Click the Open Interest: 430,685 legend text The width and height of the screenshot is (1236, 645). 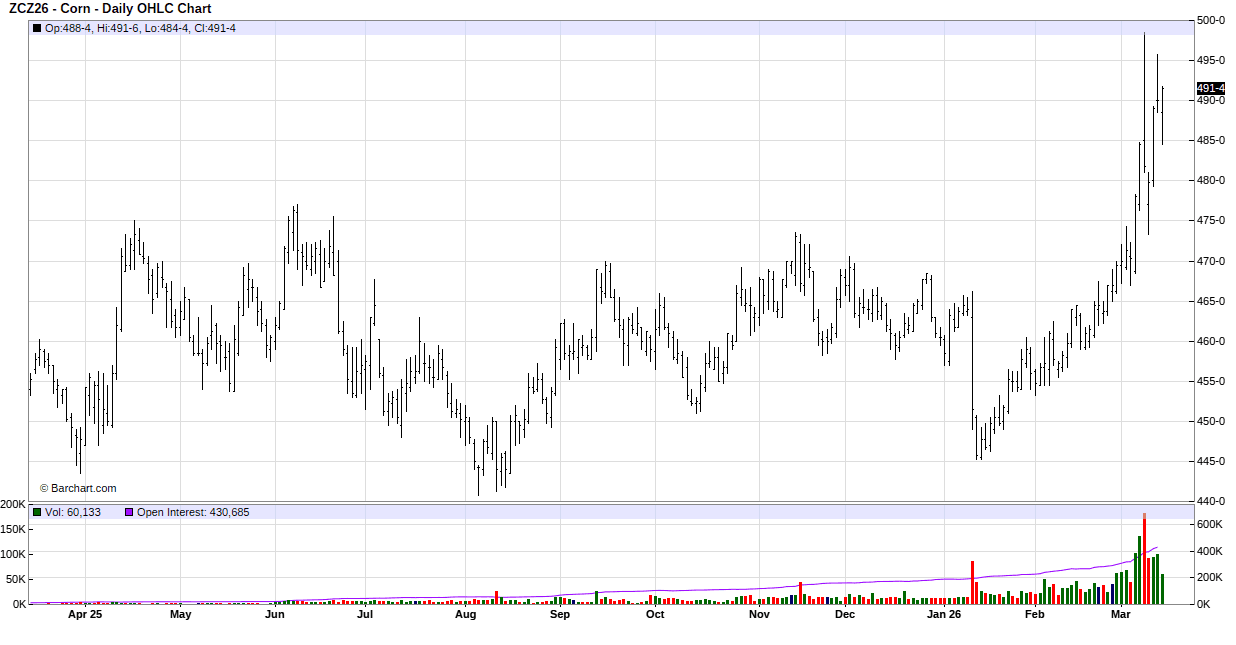[193, 512]
